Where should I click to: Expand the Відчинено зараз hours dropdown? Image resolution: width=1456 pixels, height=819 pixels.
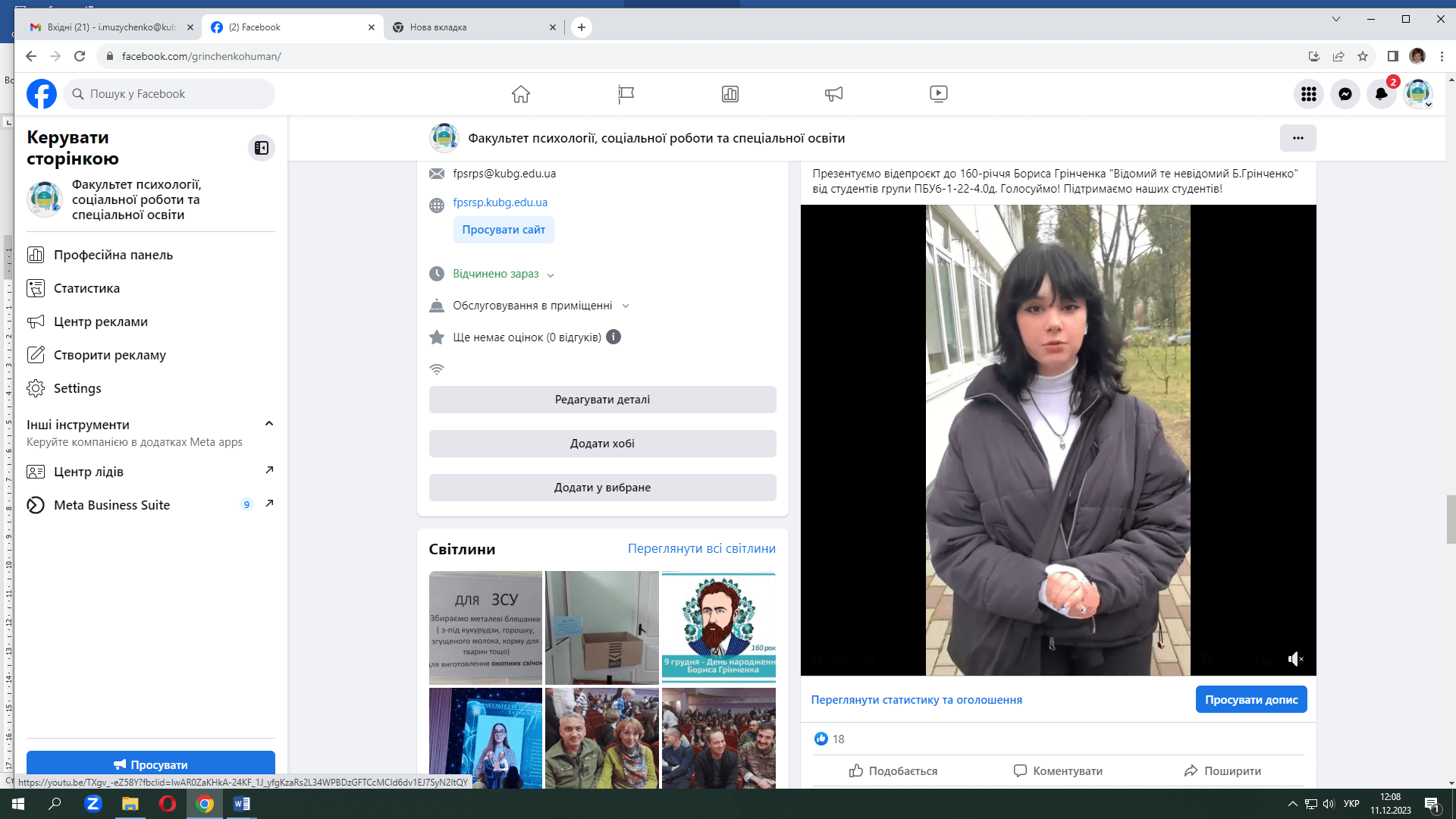point(551,275)
